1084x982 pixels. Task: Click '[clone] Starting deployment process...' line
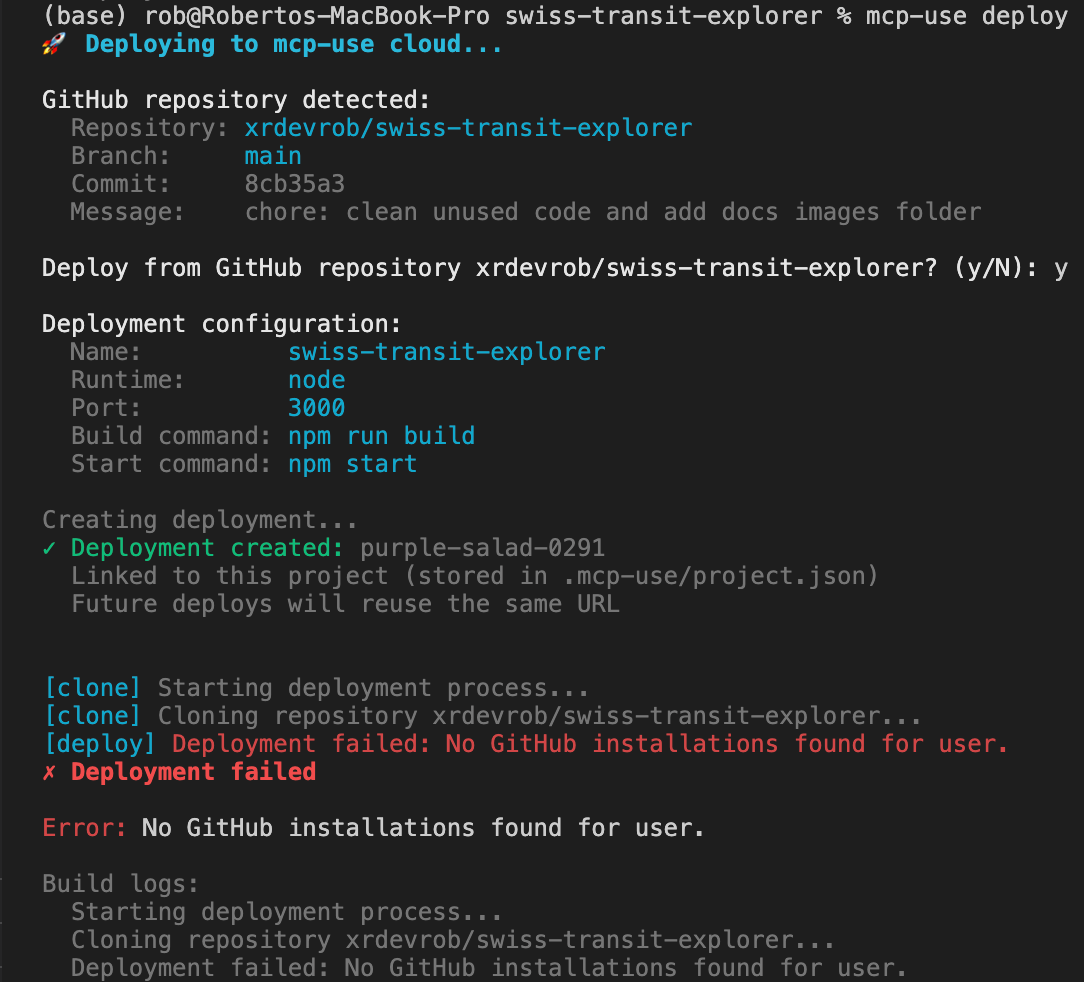316,688
